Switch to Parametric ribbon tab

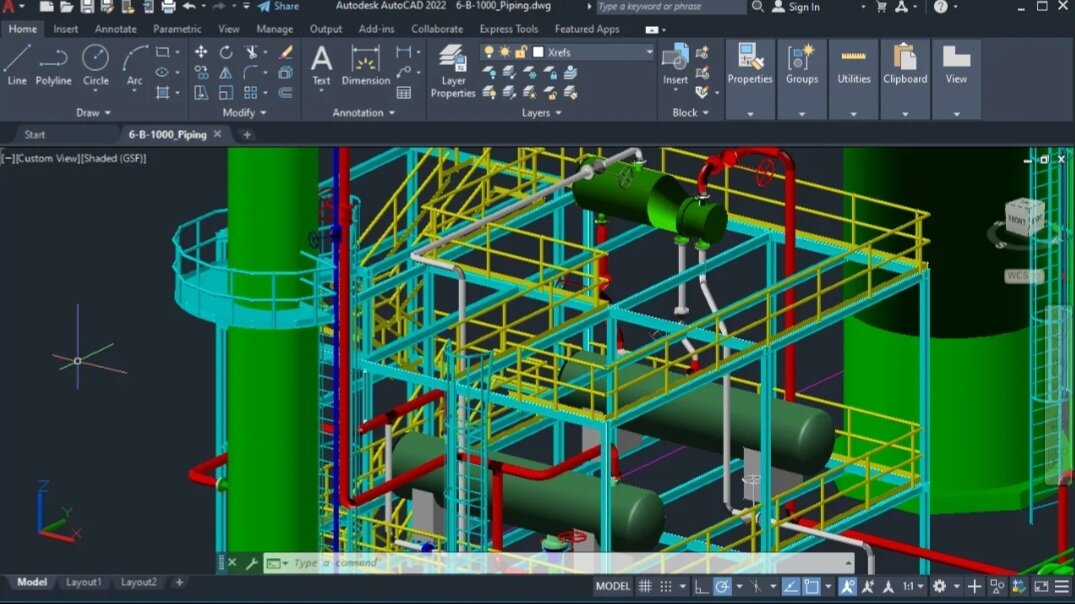click(177, 29)
